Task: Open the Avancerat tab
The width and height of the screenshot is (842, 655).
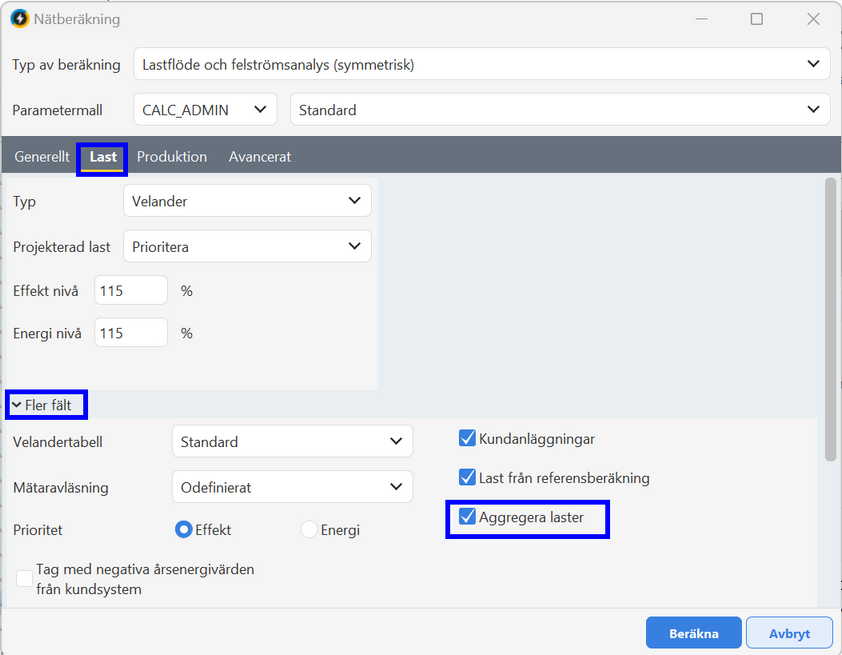Action: click(x=260, y=157)
